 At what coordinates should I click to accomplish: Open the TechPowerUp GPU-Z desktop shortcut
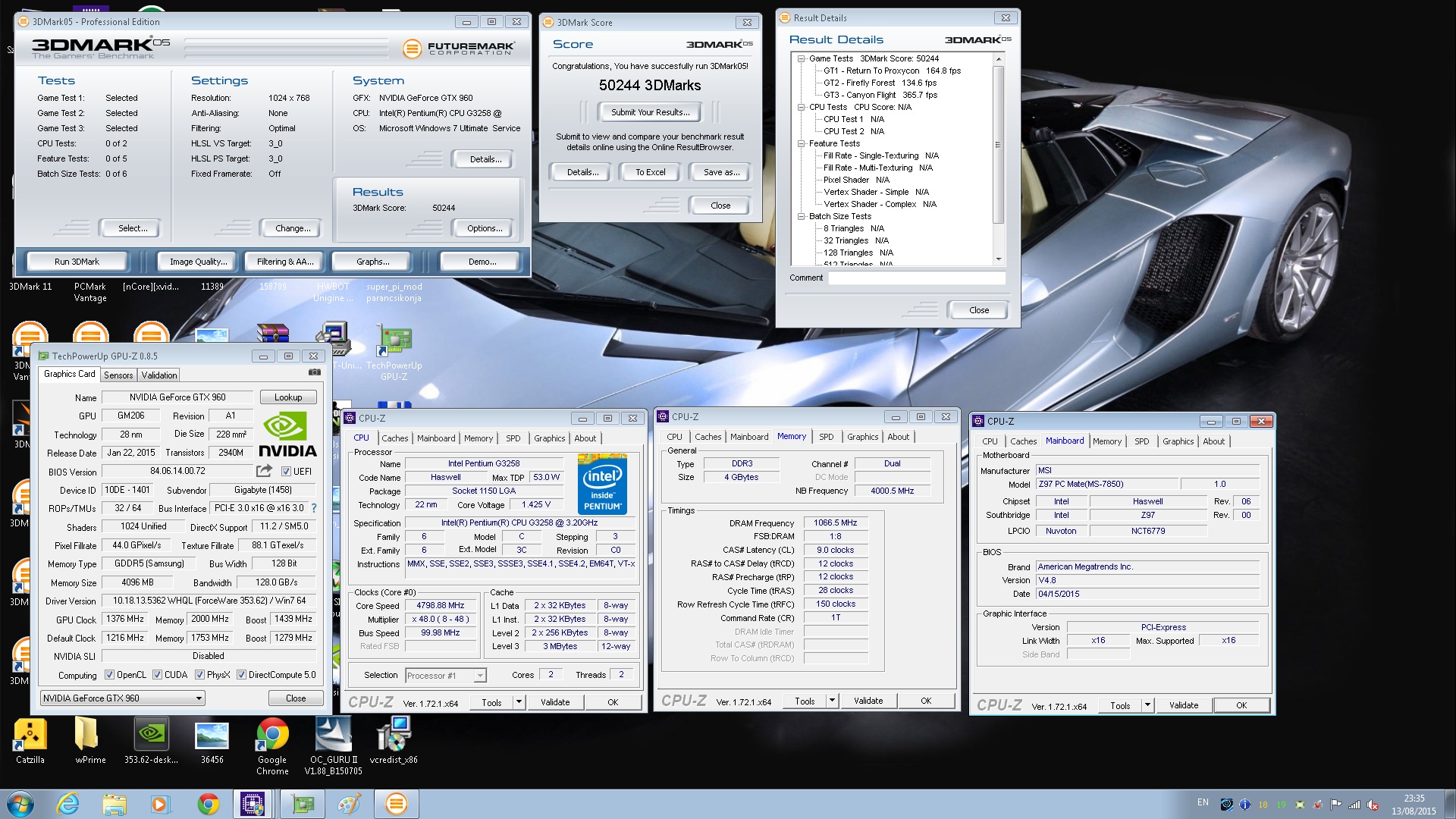click(394, 353)
